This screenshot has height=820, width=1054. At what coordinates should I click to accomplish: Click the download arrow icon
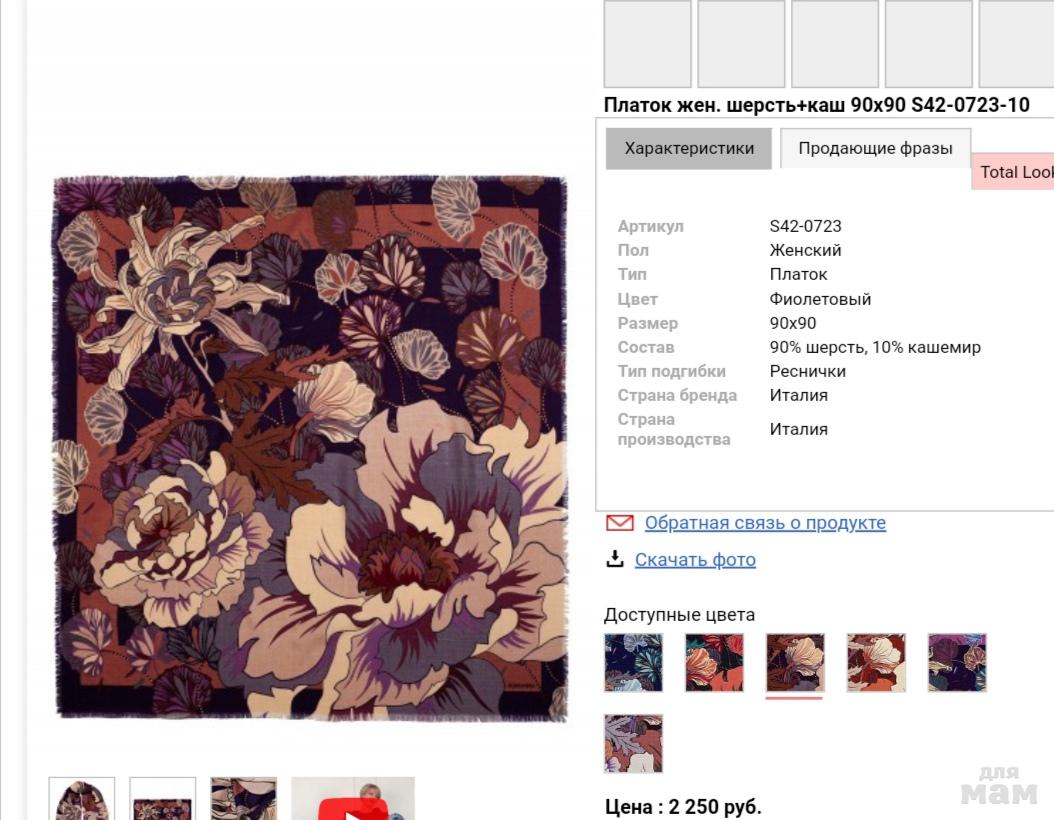pyautogui.click(x=614, y=559)
